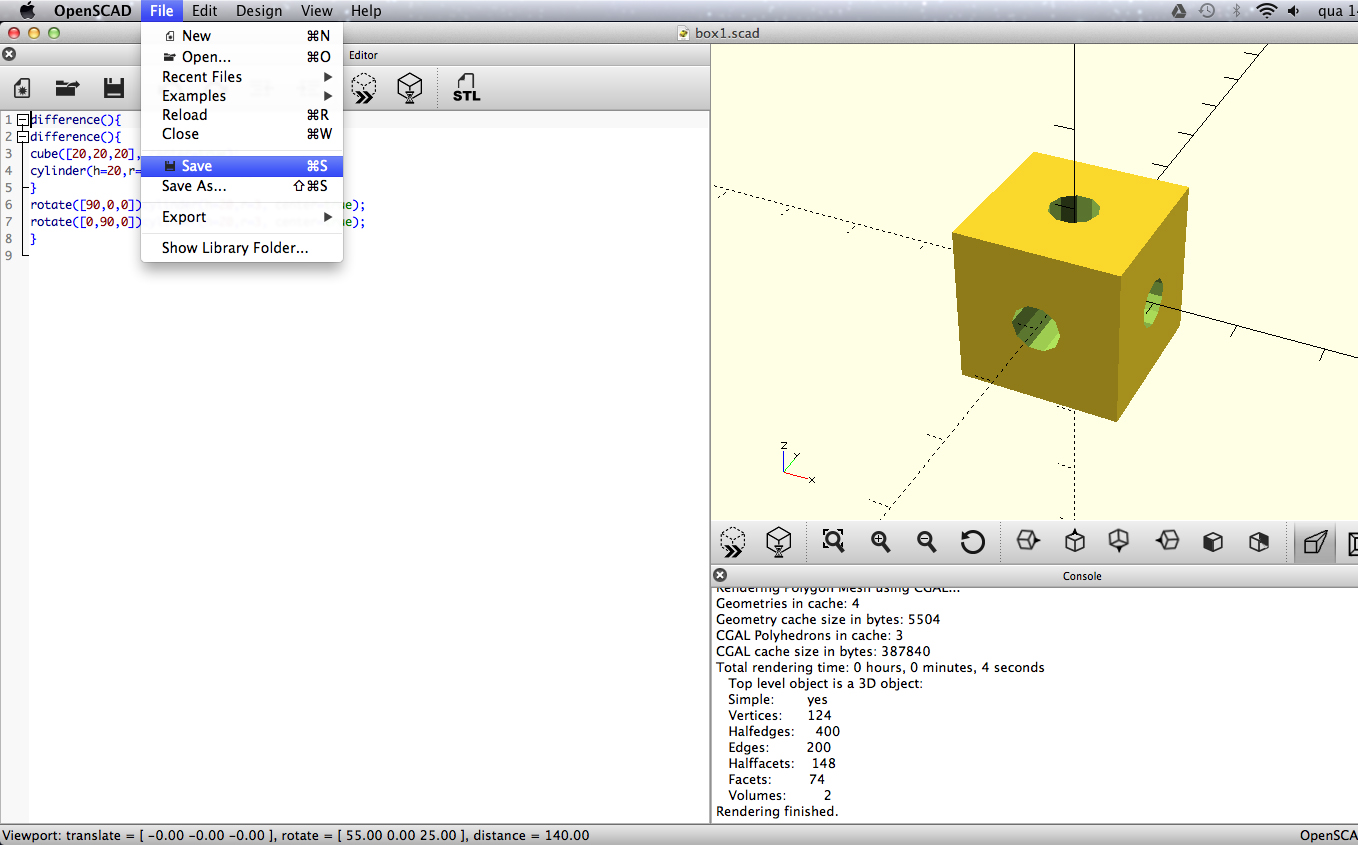Image resolution: width=1358 pixels, height=845 pixels.
Task: Choose Show Library Folder... menu item
Action: coord(242,248)
